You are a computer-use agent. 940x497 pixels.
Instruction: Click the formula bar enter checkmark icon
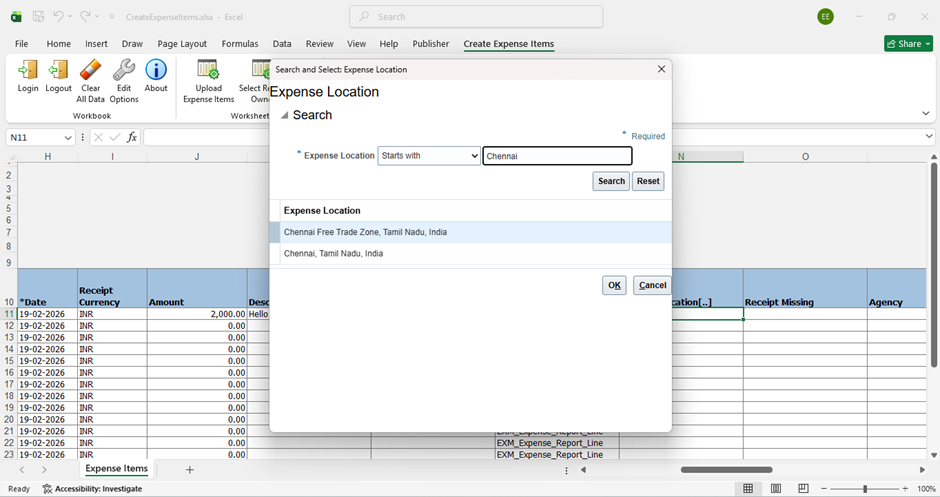(115, 137)
